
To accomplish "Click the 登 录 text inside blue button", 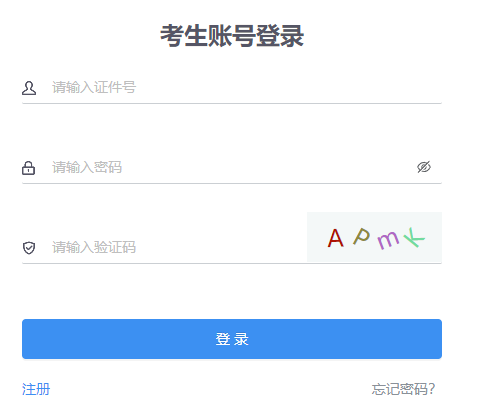I will [232, 339].
